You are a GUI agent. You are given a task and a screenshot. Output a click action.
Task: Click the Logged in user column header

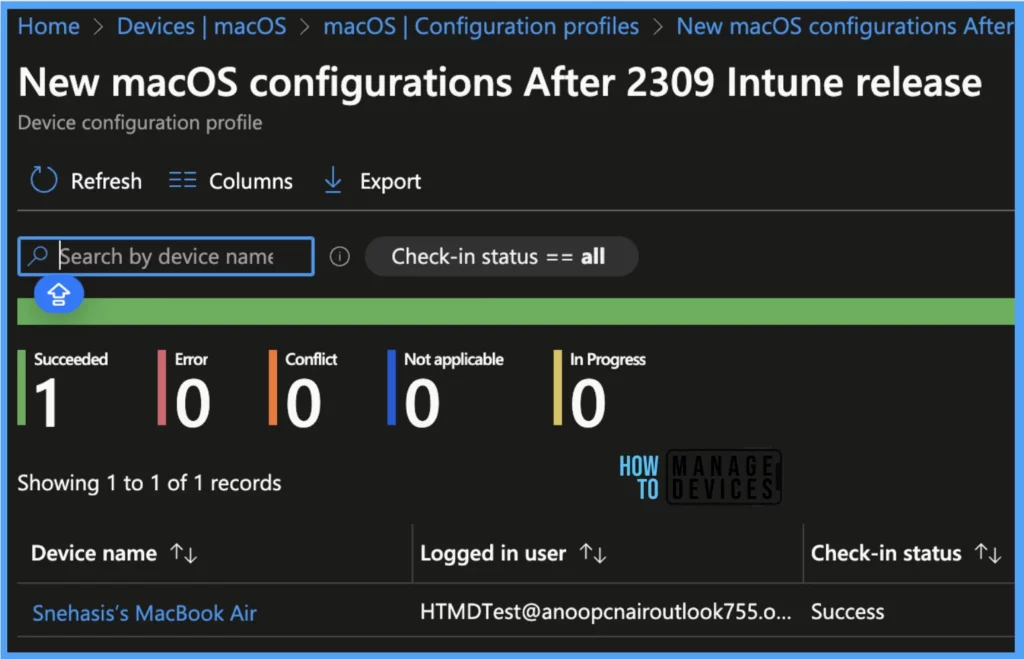click(x=493, y=553)
